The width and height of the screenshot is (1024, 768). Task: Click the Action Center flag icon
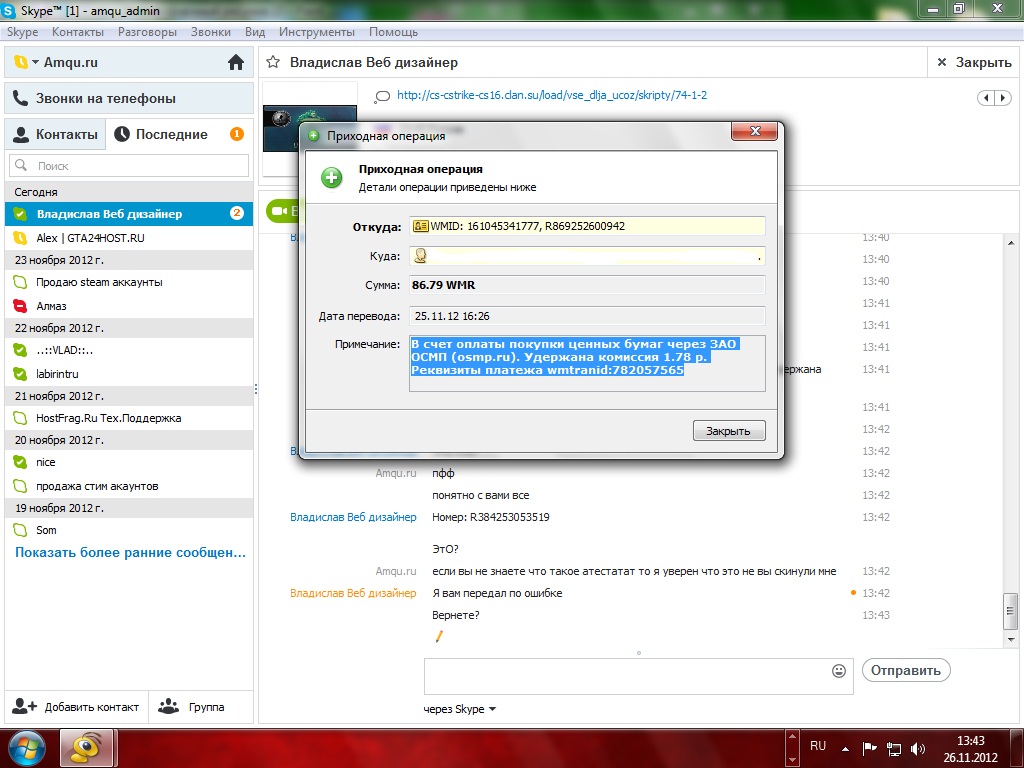pos(870,749)
